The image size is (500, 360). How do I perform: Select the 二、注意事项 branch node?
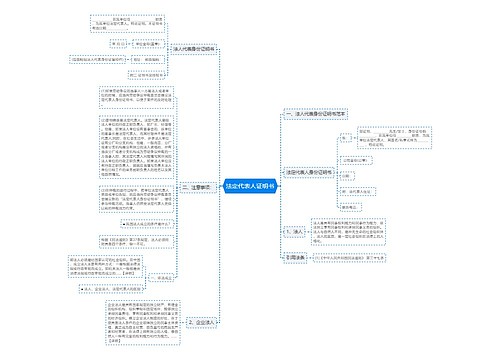pyautogui.click(x=198, y=188)
